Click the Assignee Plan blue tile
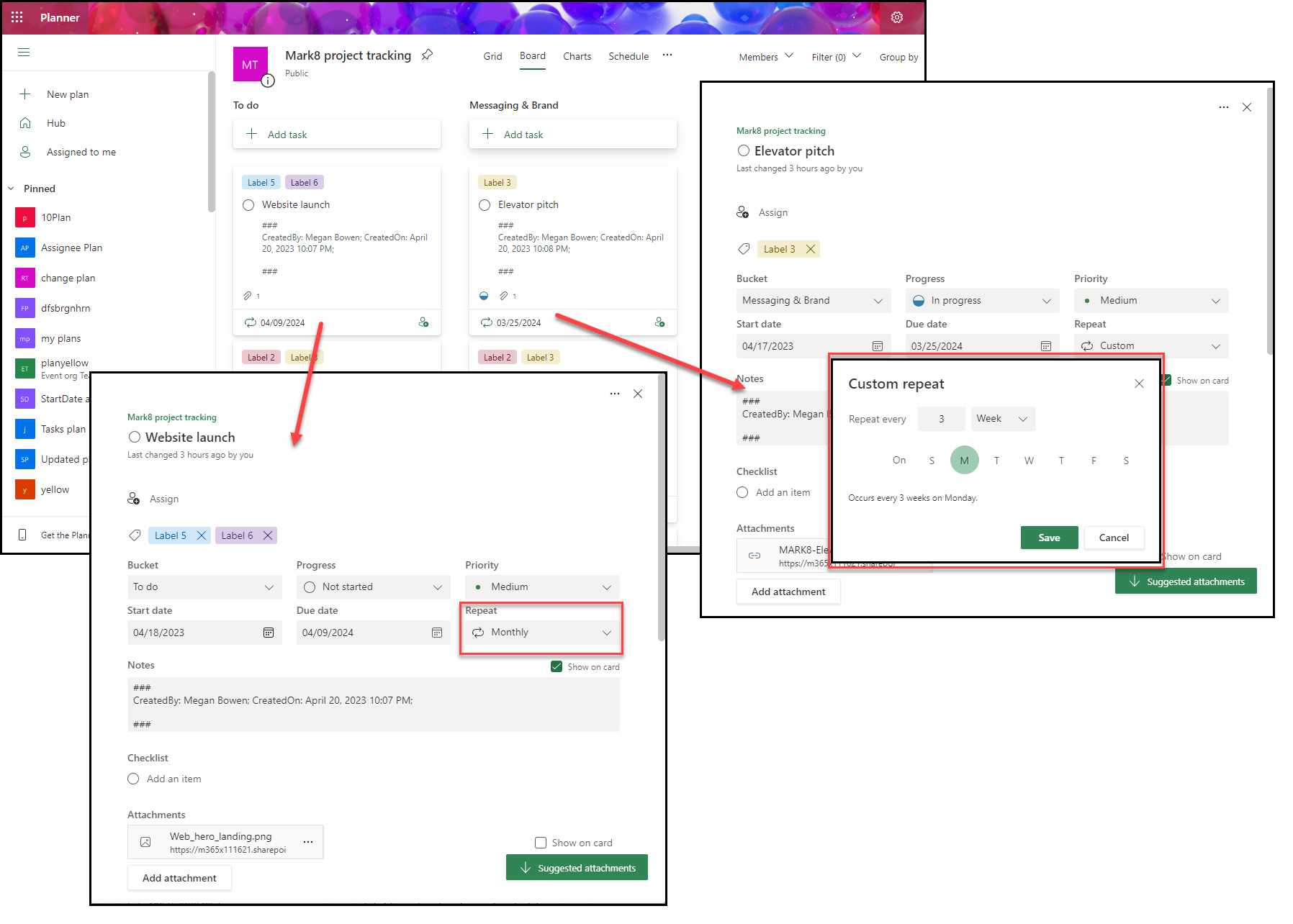1293x924 pixels. point(24,248)
